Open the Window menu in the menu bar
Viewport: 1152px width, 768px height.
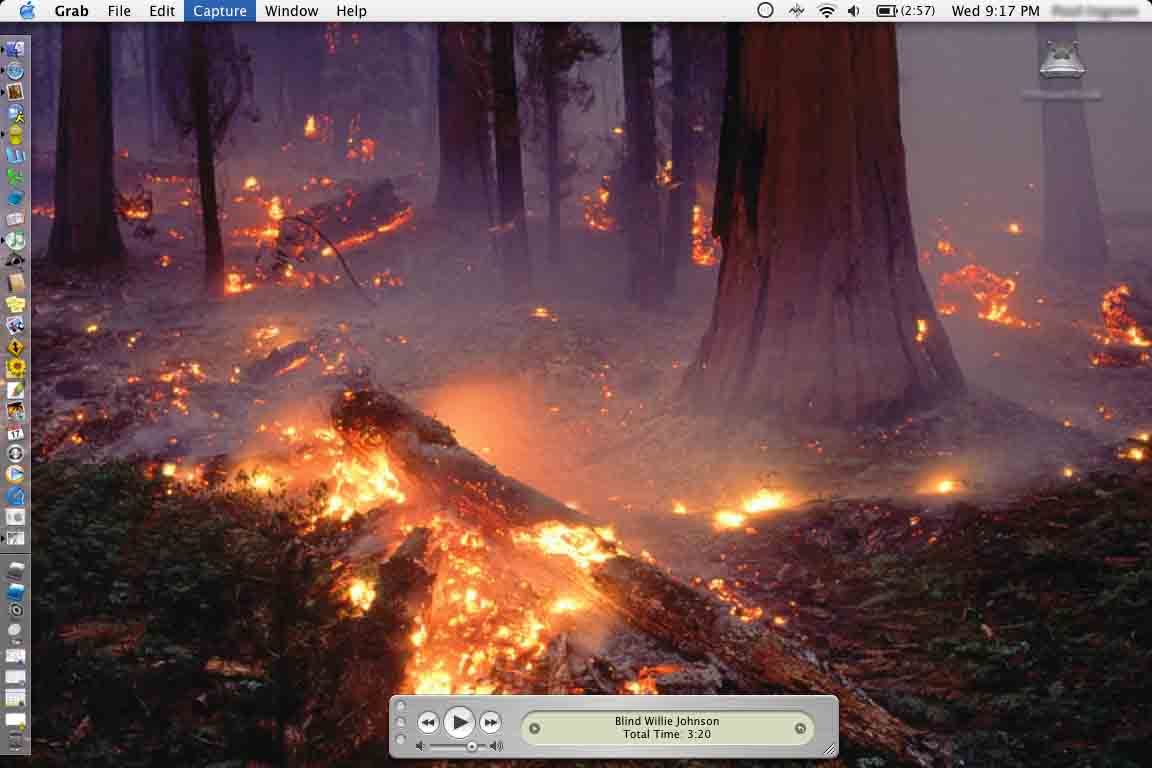(x=291, y=11)
